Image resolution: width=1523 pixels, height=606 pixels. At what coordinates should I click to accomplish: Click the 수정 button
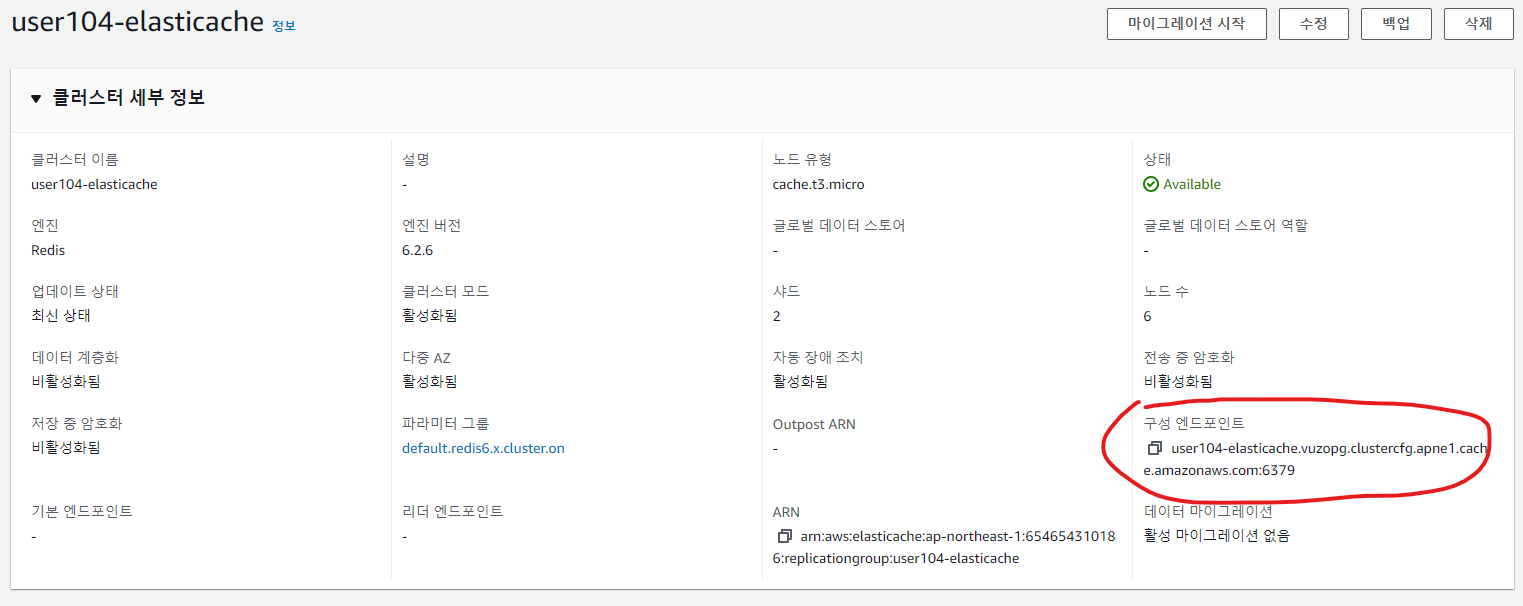1313,24
